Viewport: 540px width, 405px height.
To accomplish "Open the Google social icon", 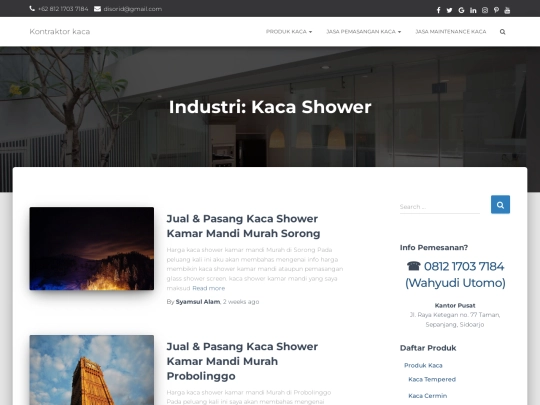I will point(461,10).
